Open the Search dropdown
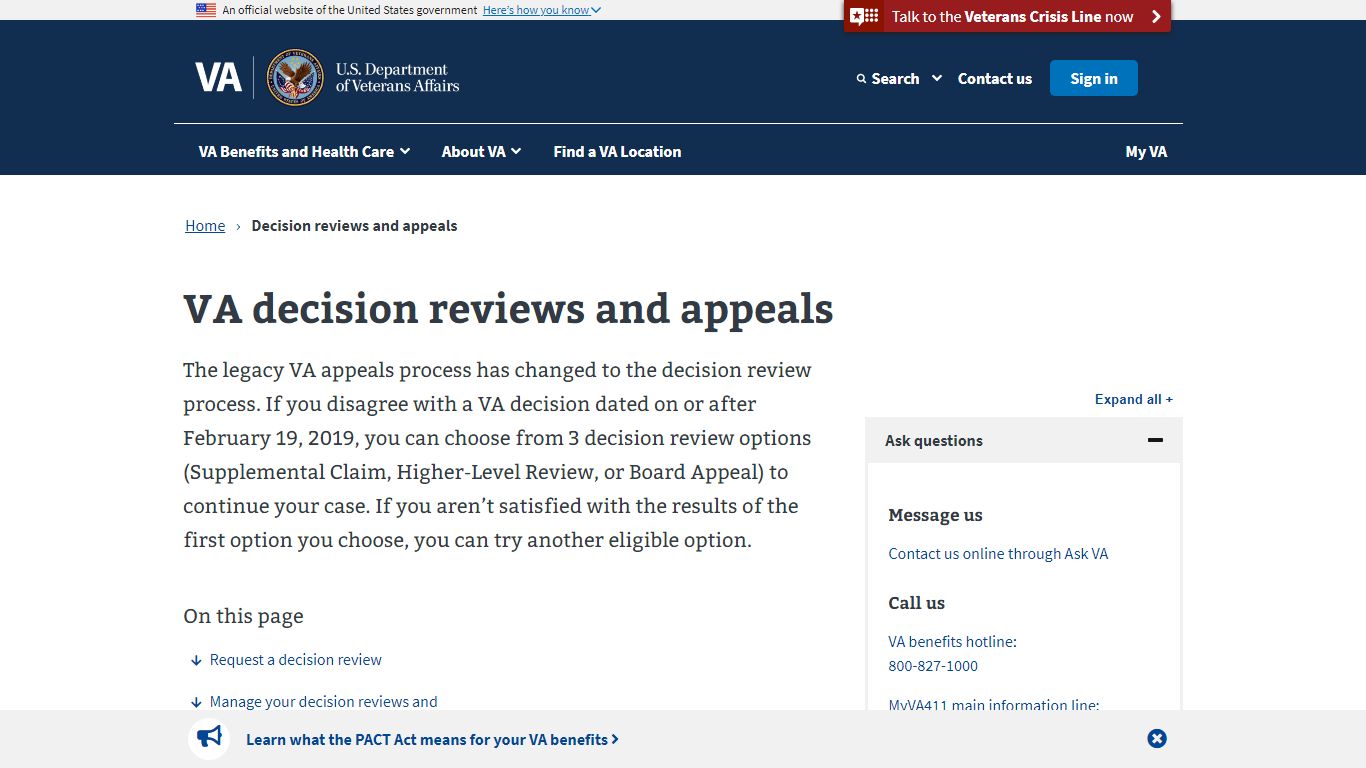The height and width of the screenshot is (768, 1366). point(899,78)
